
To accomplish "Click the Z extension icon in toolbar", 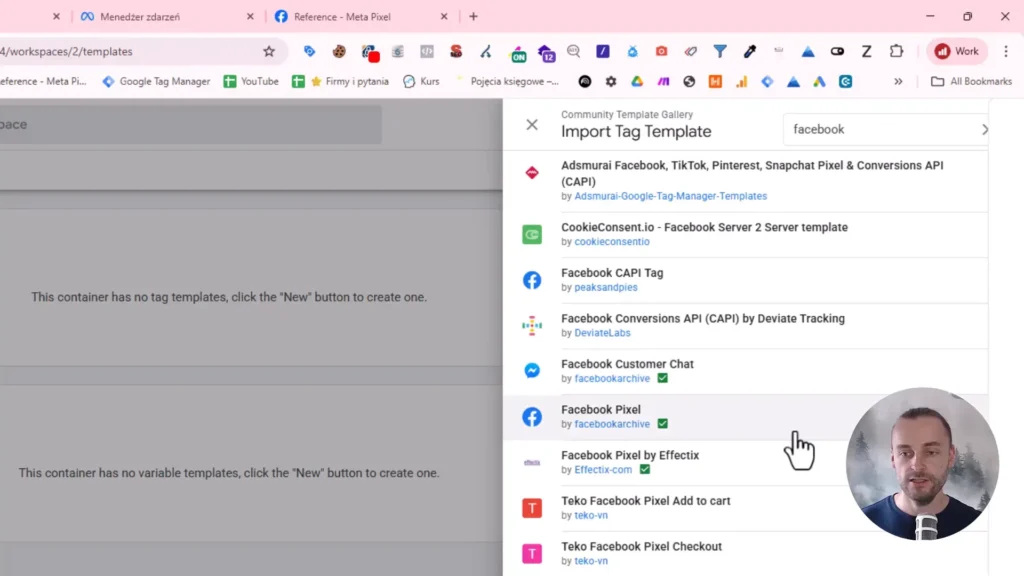I will (x=867, y=52).
